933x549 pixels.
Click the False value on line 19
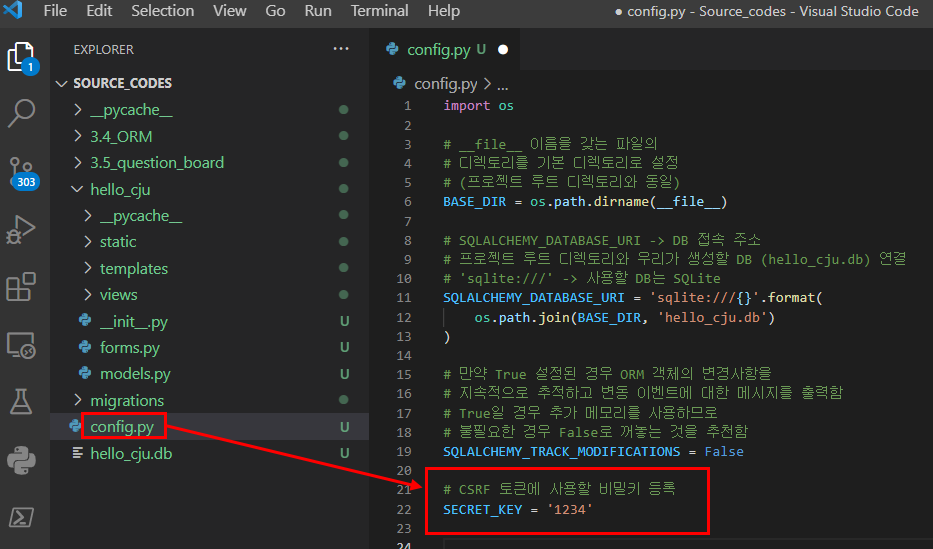coord(724,451)
